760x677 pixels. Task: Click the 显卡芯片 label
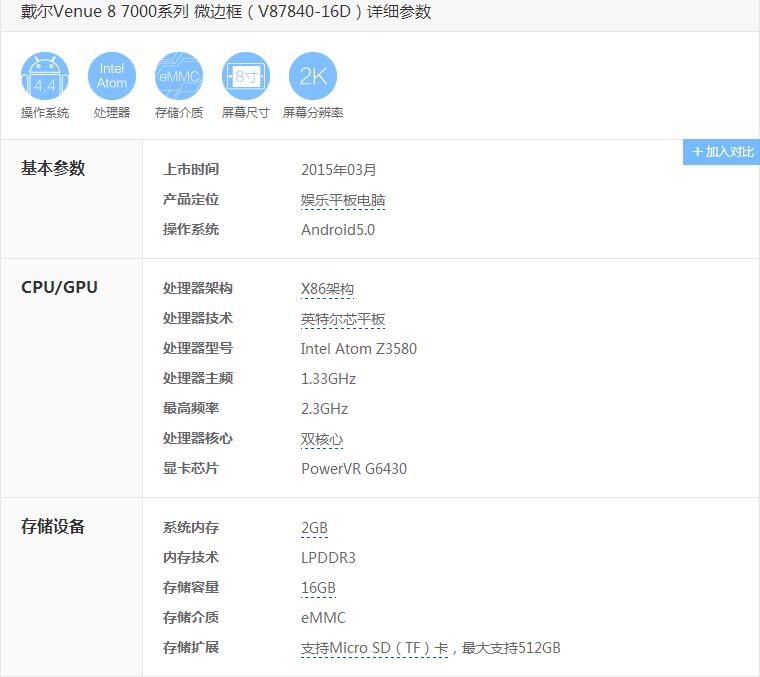pos(191,469)
